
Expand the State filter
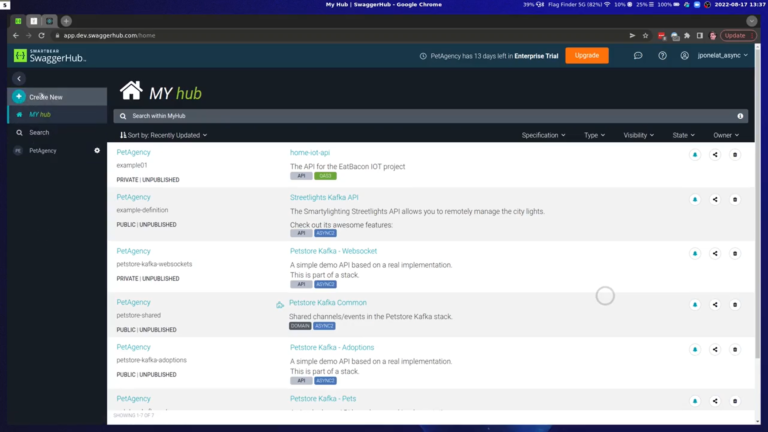(683, 135)
